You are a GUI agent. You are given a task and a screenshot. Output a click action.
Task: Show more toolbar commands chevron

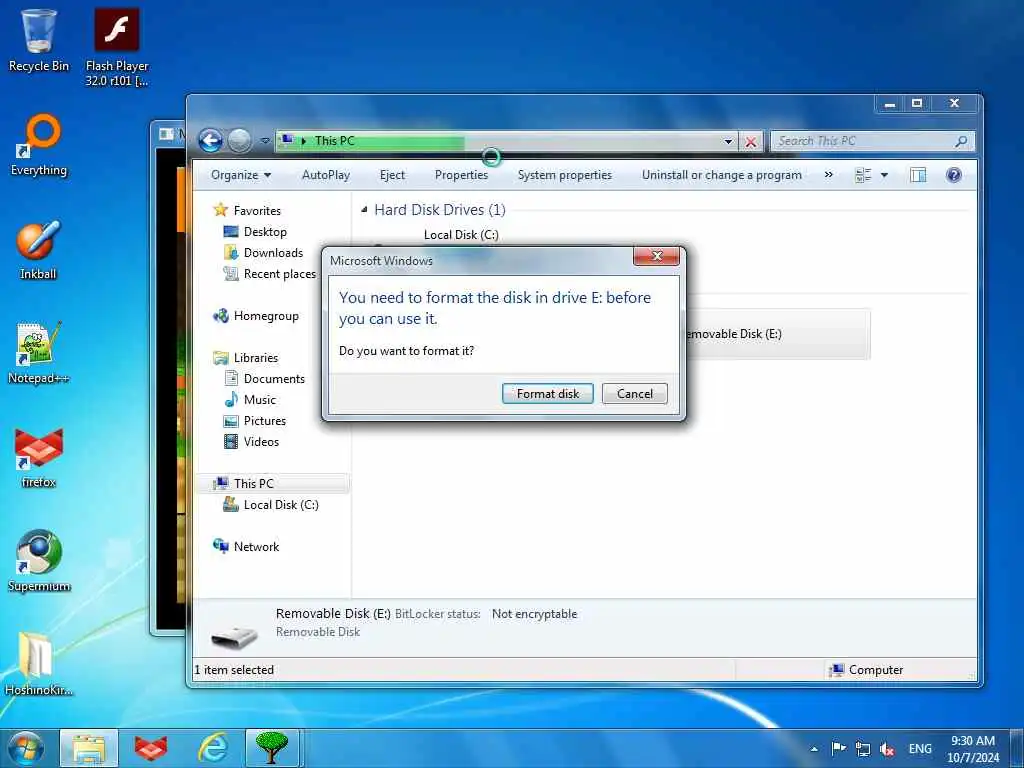(x=828, y=175)
